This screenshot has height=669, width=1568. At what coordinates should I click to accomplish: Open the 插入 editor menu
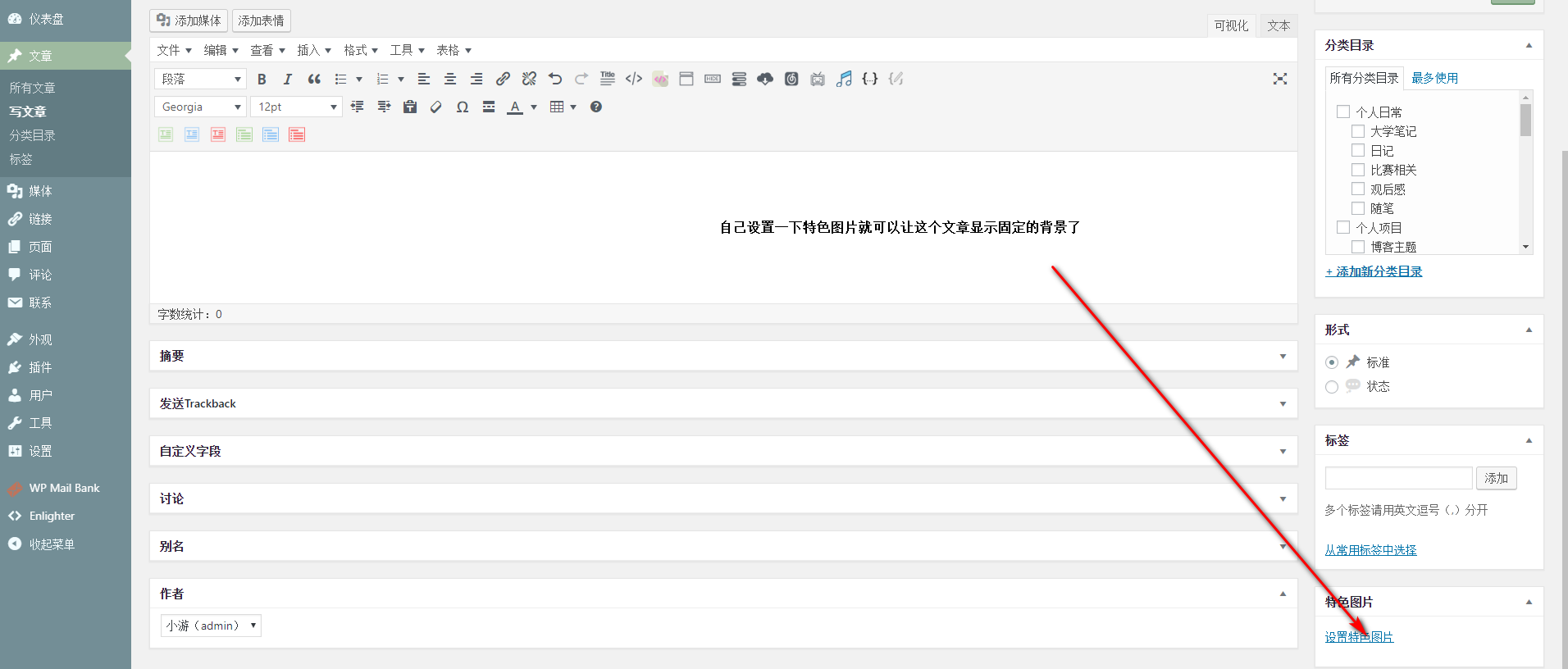pos(313,50)
